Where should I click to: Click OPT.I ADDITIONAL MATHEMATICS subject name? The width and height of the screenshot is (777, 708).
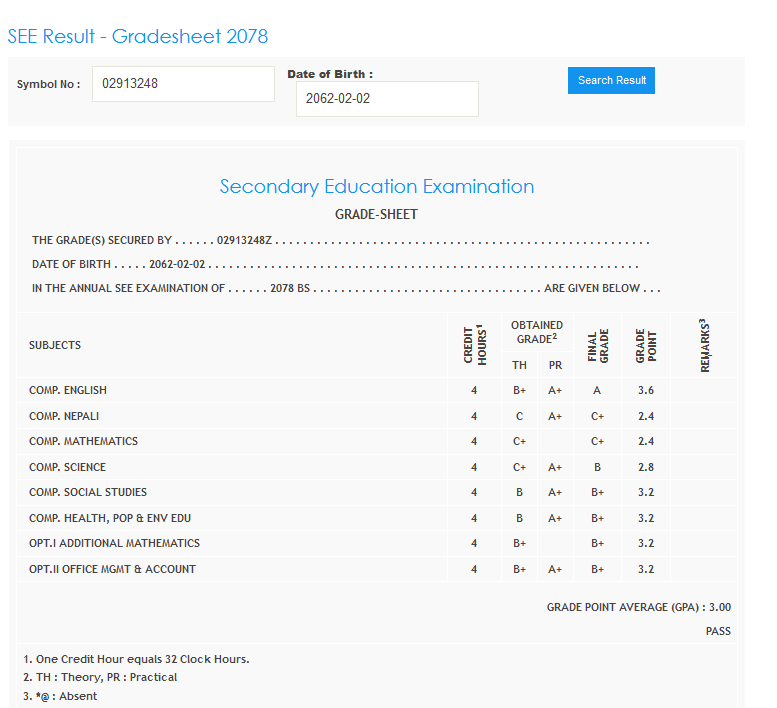pyautogui.click(x=114, y=543)
